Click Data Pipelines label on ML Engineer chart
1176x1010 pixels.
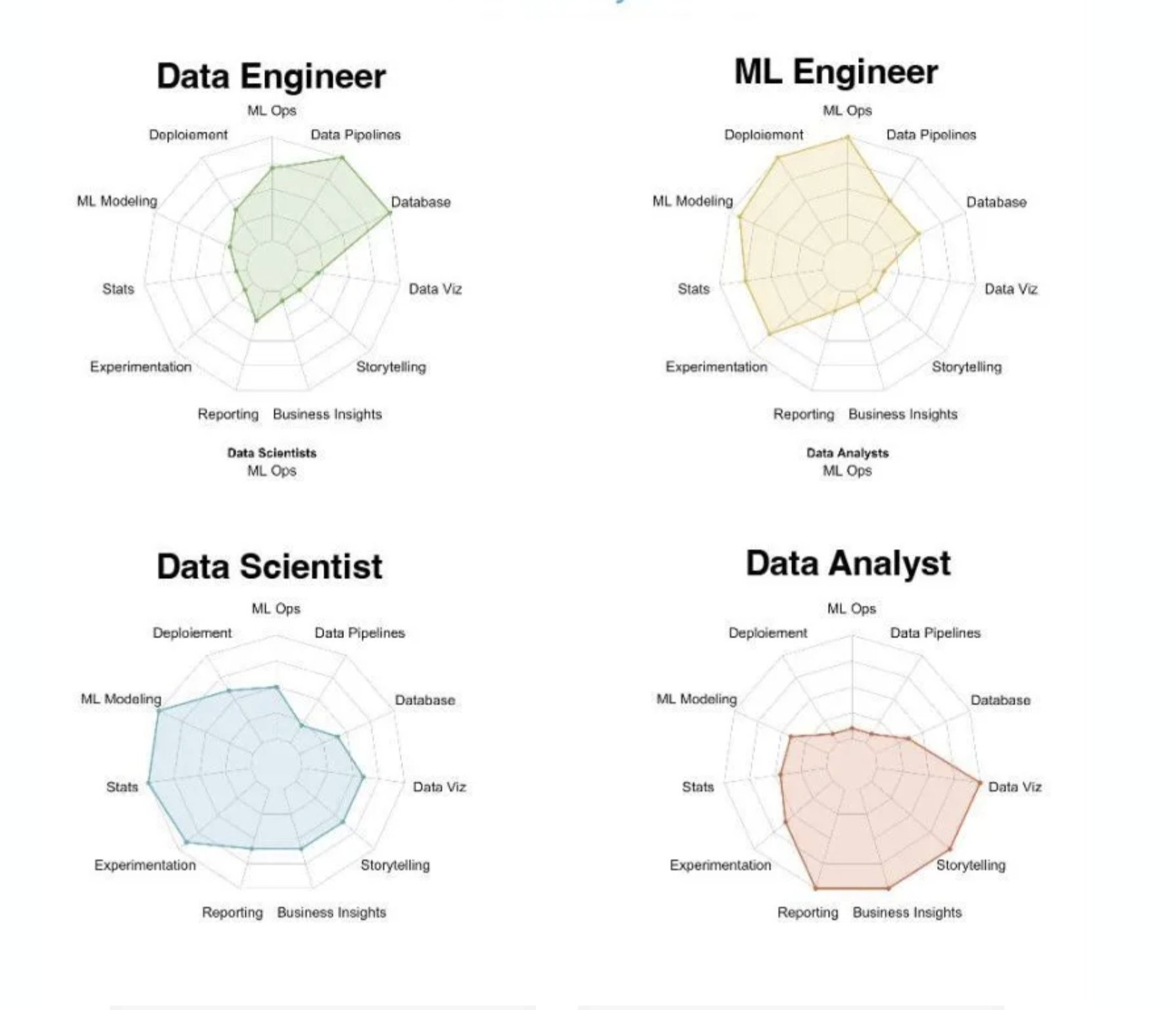[x=931, y=135]
